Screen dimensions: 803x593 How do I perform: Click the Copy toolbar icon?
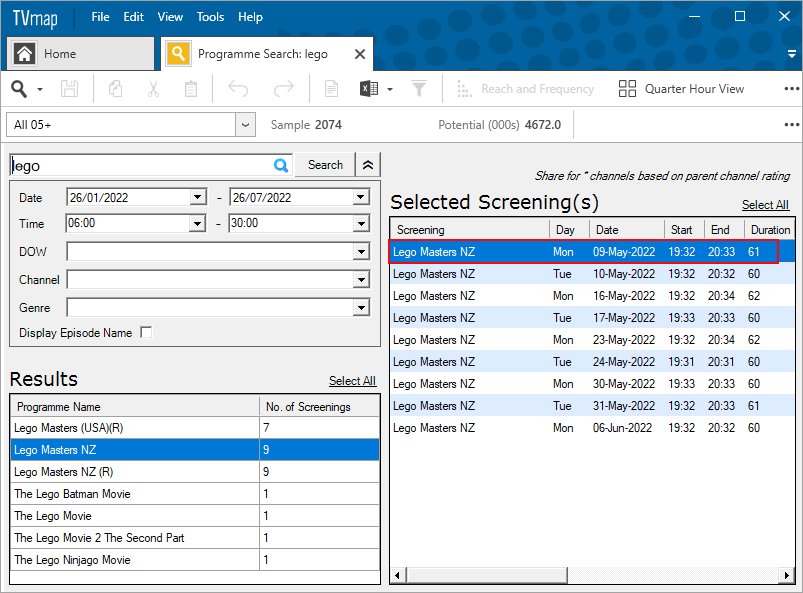click(x=116, y=89)
